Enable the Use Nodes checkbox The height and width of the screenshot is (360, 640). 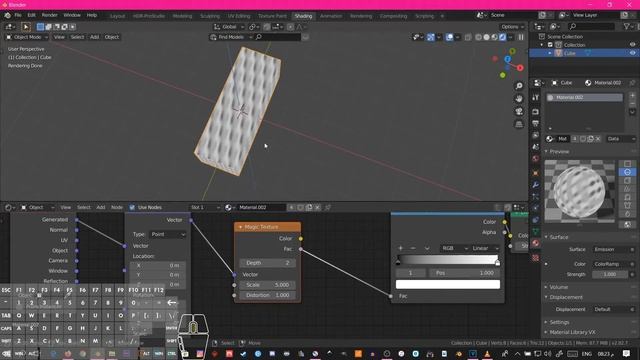coord(132,207)
